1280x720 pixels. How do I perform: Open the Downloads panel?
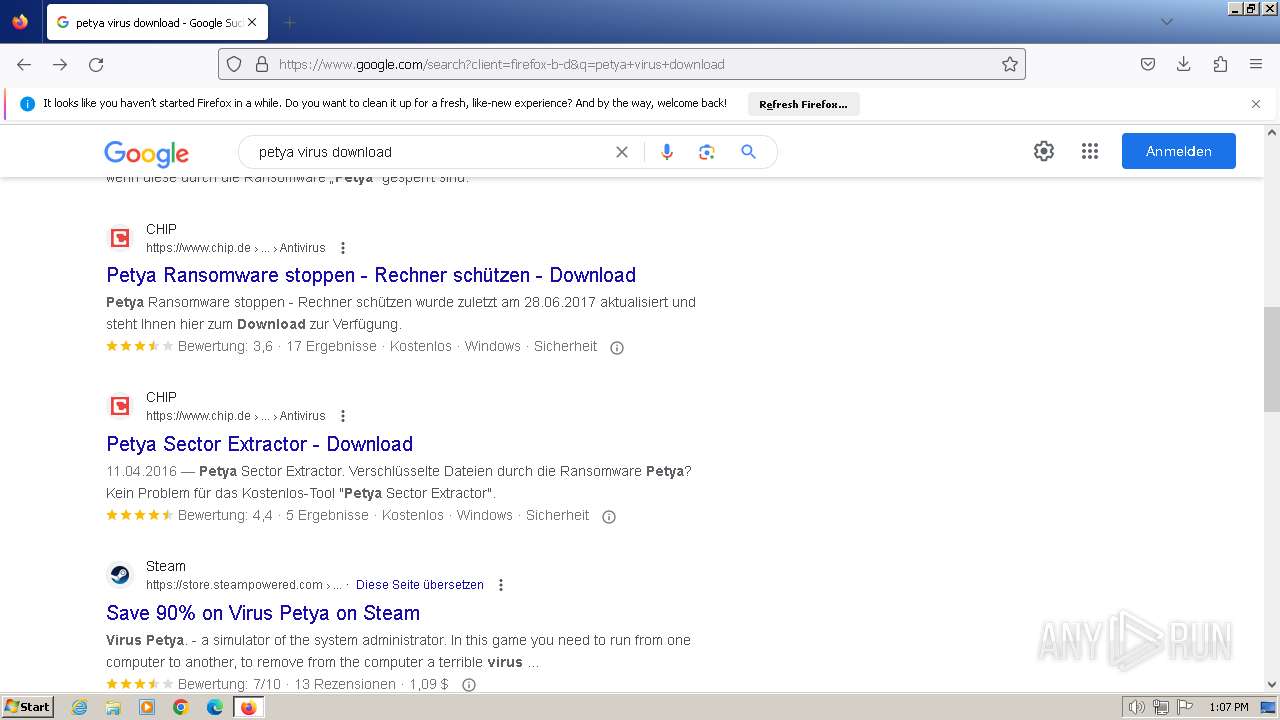click(x=1184, y=64)
